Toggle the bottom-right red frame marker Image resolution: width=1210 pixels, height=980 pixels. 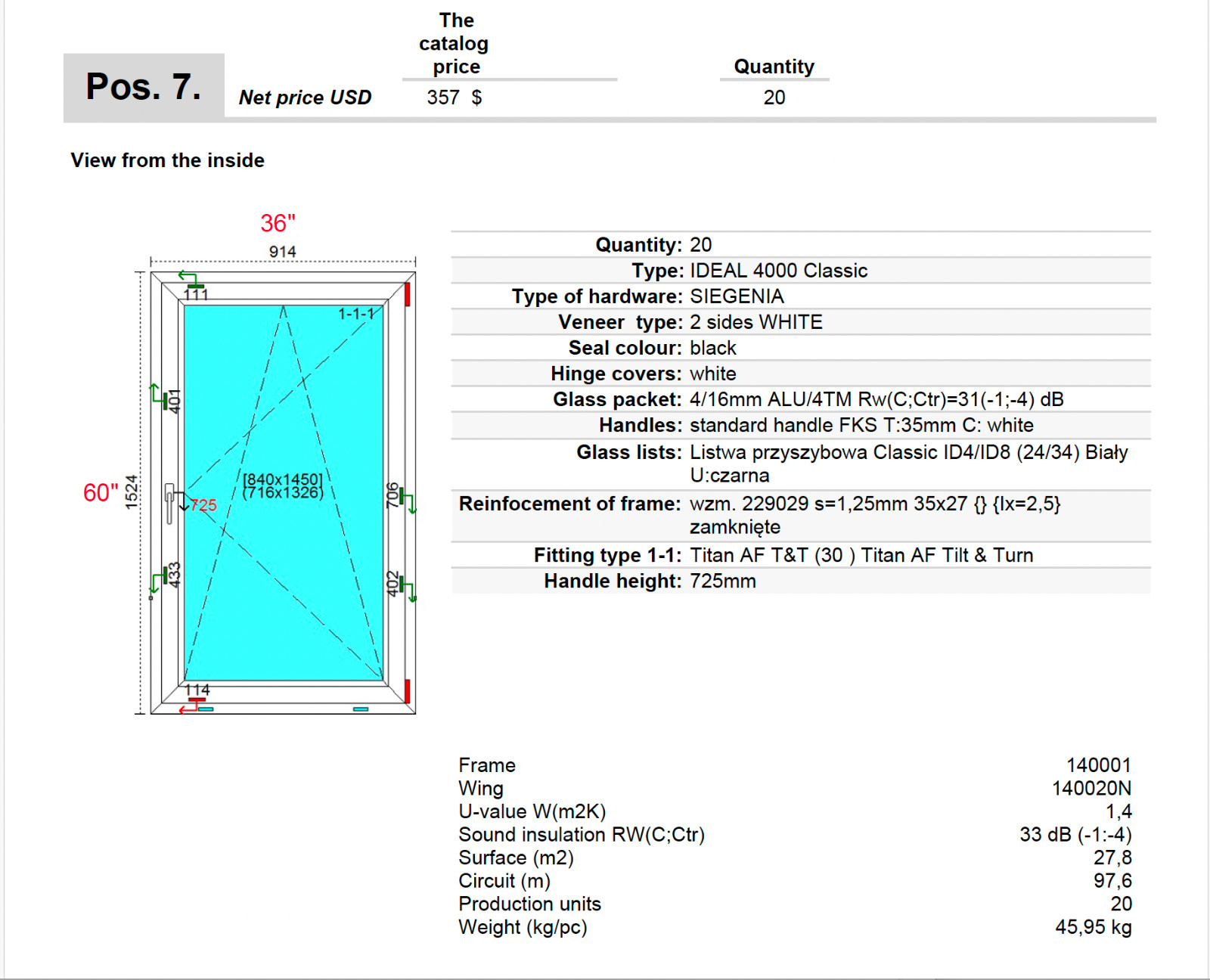pos(408,690)
